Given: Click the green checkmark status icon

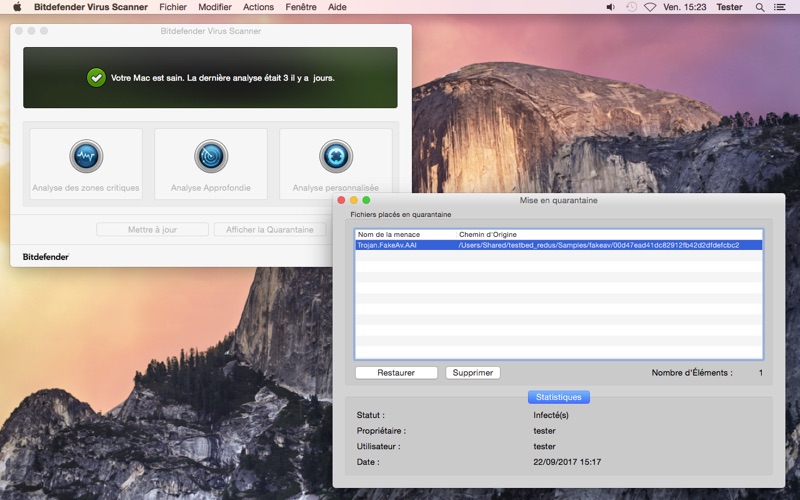Looking at the screenshot, I should pos(96,78).
